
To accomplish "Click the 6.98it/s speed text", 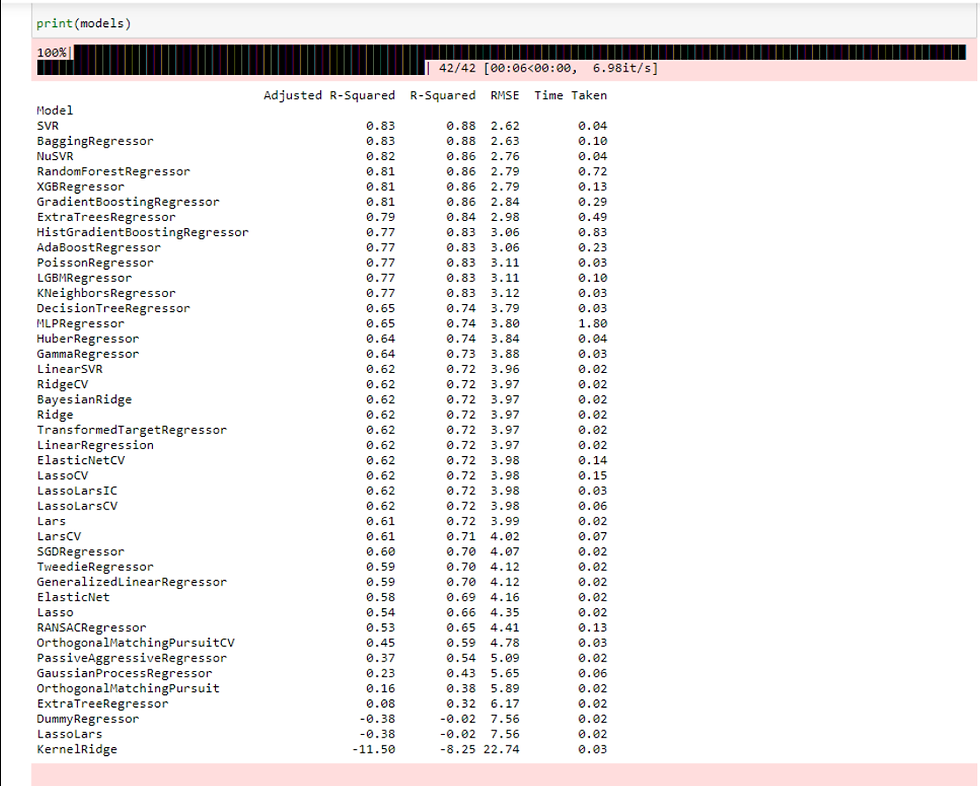I will tap(625, 68).
